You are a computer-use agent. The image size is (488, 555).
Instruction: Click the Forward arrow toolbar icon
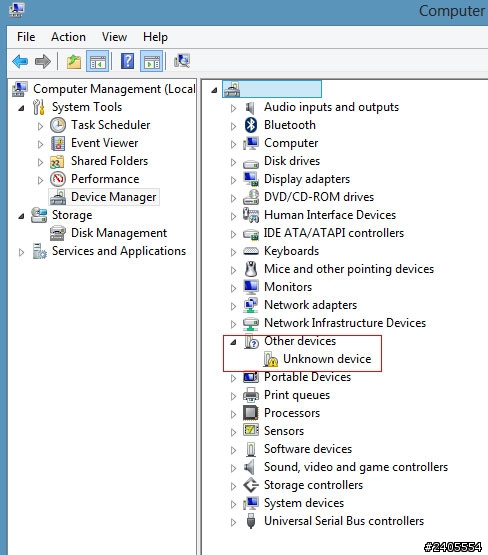pos(43,62)
